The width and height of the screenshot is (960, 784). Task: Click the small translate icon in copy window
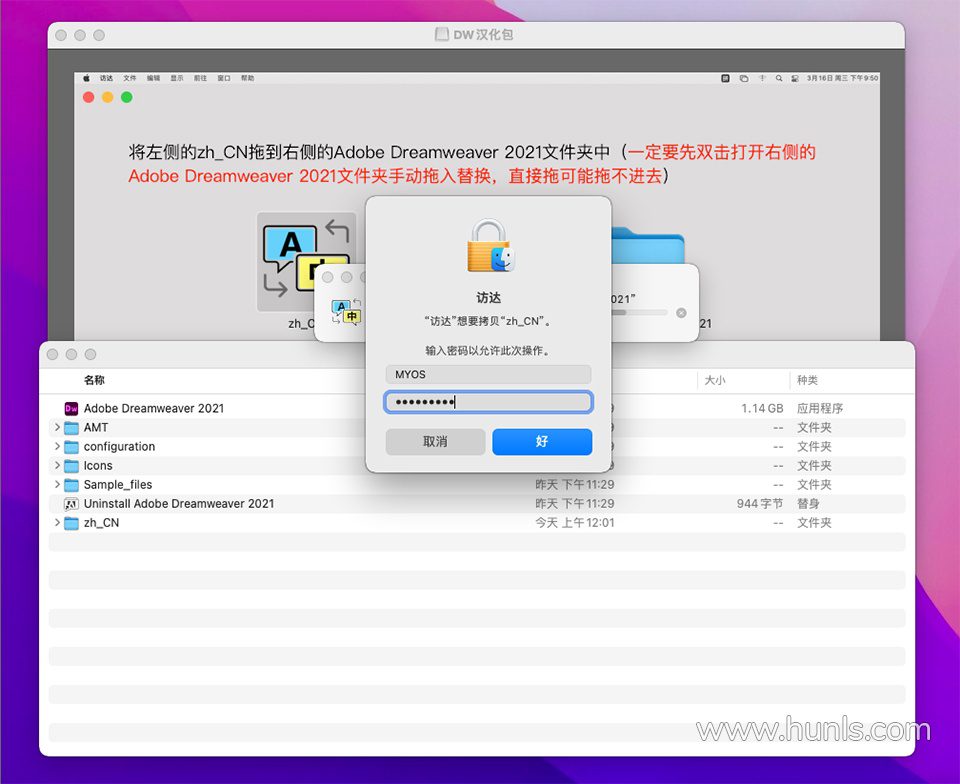[346, 311]
